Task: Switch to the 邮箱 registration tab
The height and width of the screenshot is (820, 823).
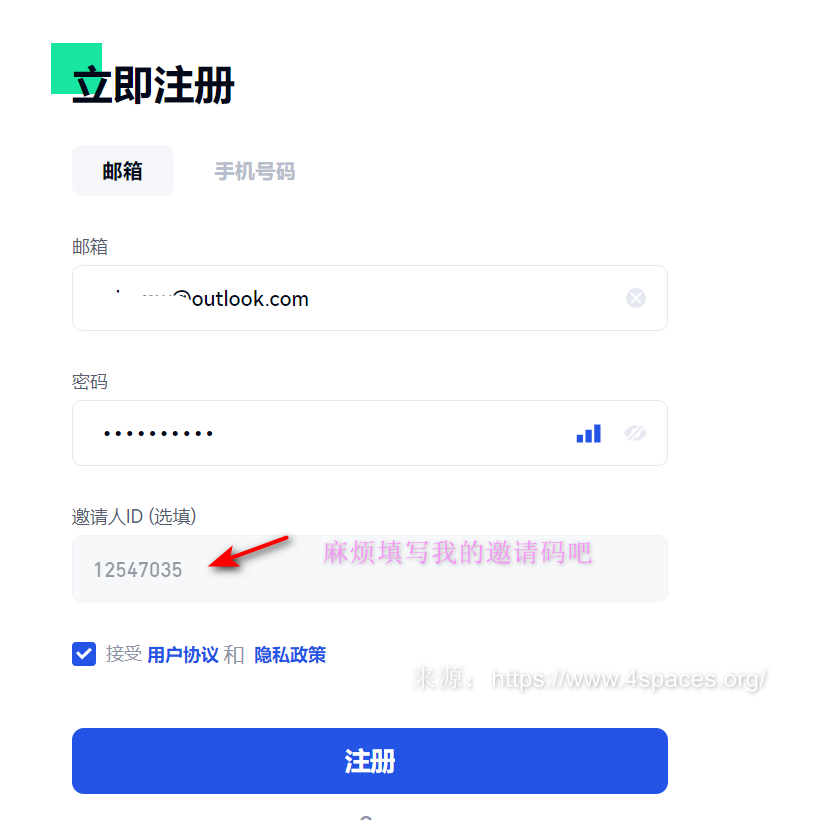Action: (123, 171)
